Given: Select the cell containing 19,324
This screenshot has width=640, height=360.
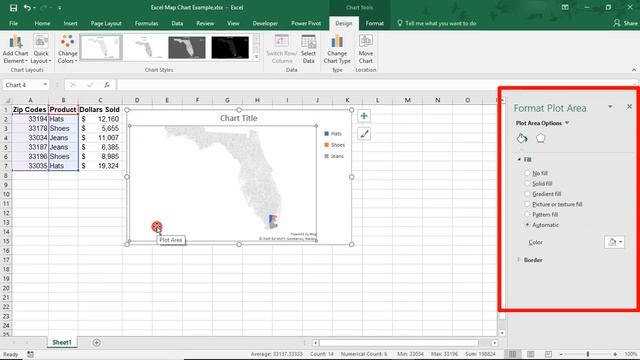Looking at the screenshot, I should (100, 166).
